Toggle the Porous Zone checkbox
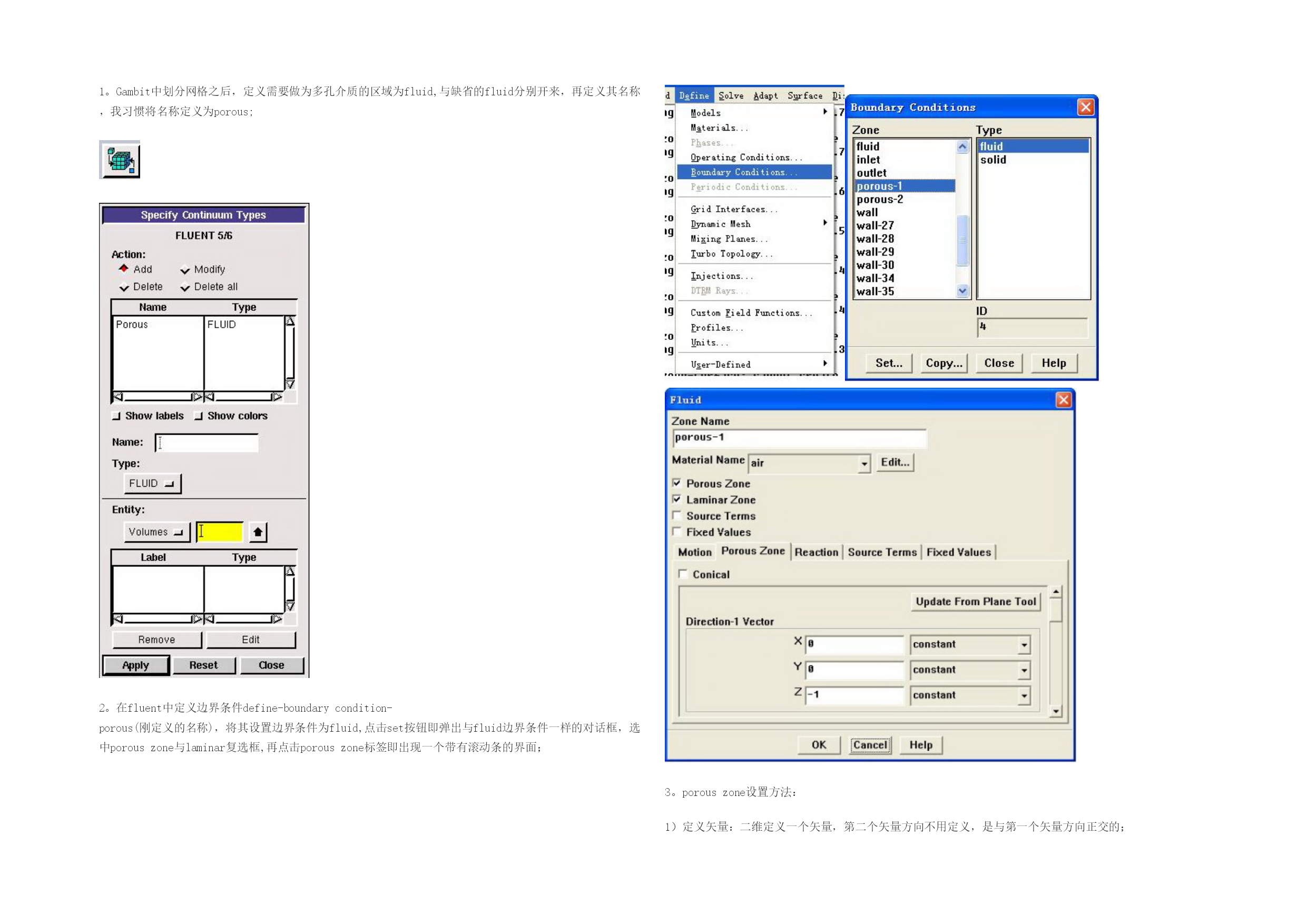The width and height of the screenshot is (1307, 924). [x=676, y=484]
